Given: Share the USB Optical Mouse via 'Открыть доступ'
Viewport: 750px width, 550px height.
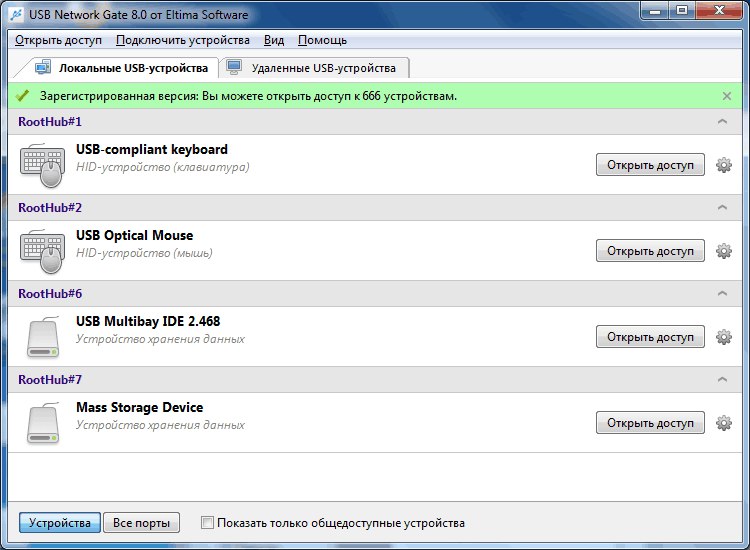Looking at the screenshot, I should pos(650,251).
